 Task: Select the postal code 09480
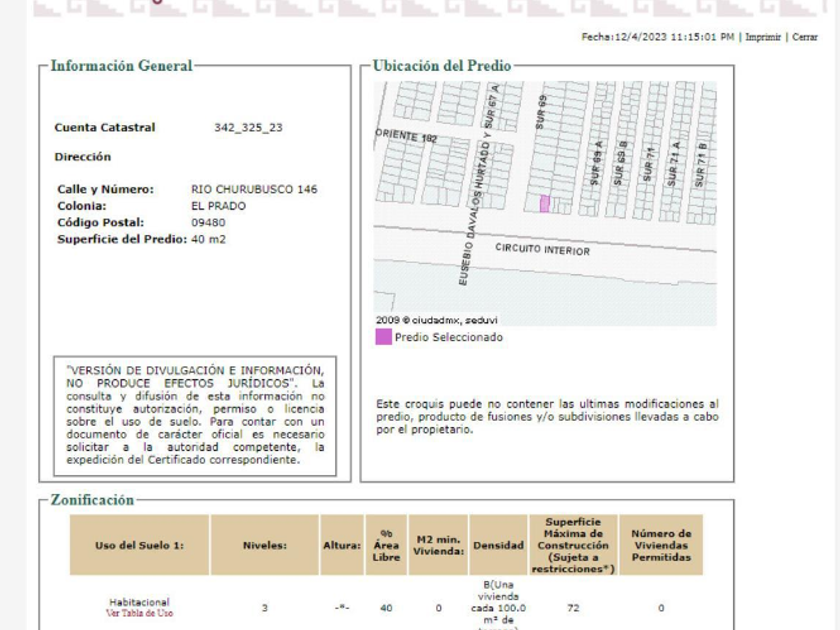pos(208,222)
